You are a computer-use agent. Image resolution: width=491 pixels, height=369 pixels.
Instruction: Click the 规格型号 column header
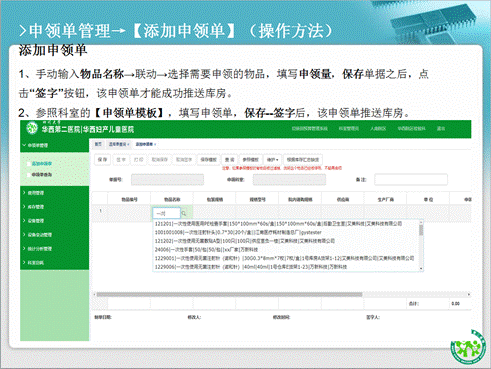pos(257,199)
